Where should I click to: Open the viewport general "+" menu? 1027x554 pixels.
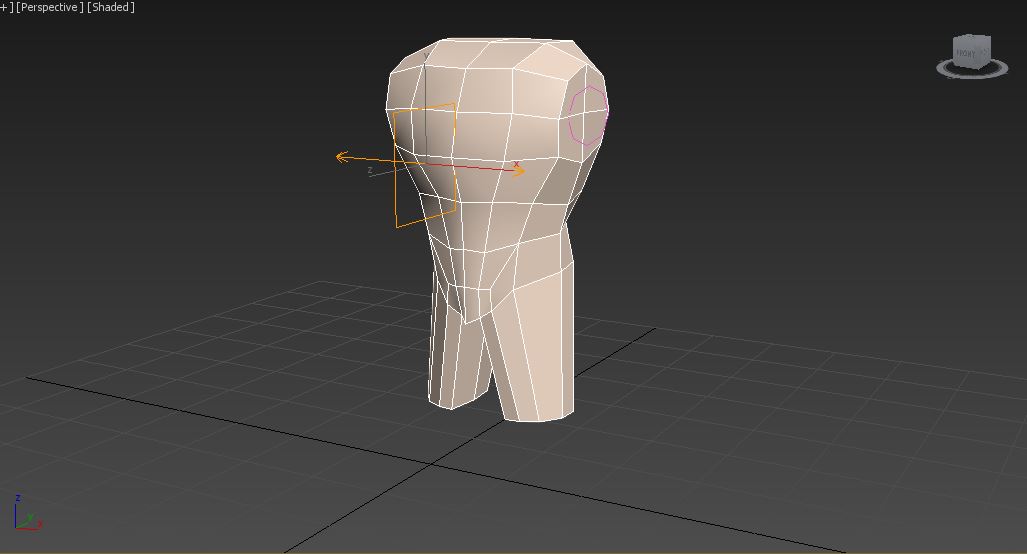(x=4, y=7)
